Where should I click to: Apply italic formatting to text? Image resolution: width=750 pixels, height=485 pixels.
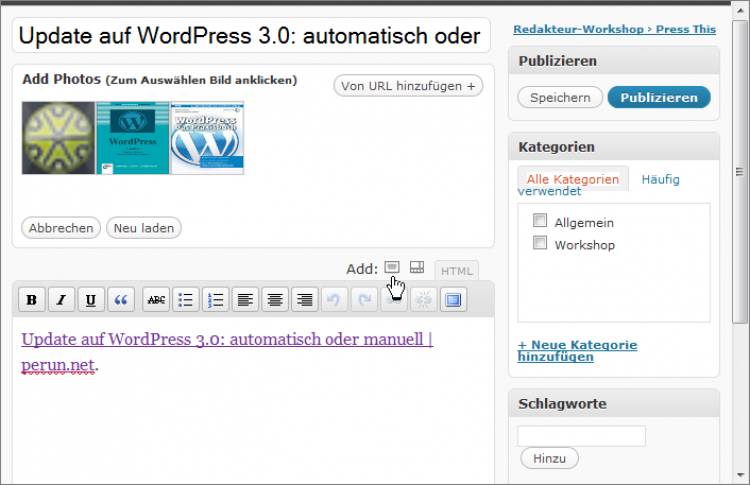coord(62,299)
